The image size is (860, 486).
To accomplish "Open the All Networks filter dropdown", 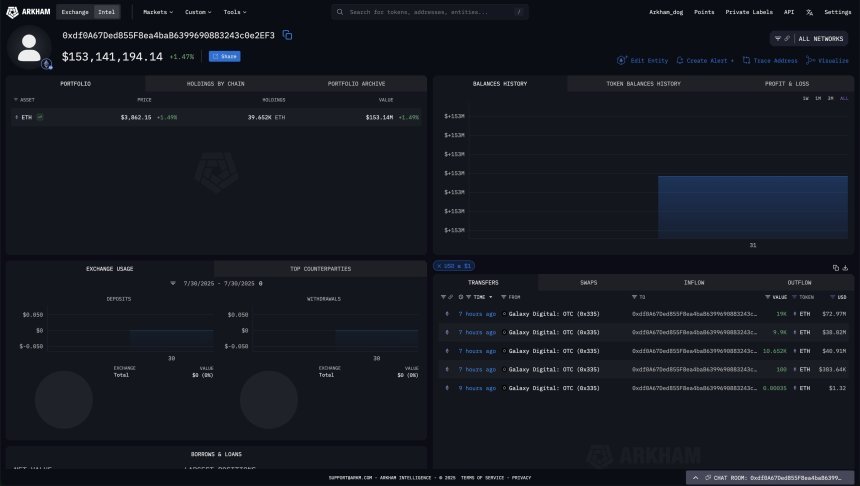I will (x=809, y=38).
